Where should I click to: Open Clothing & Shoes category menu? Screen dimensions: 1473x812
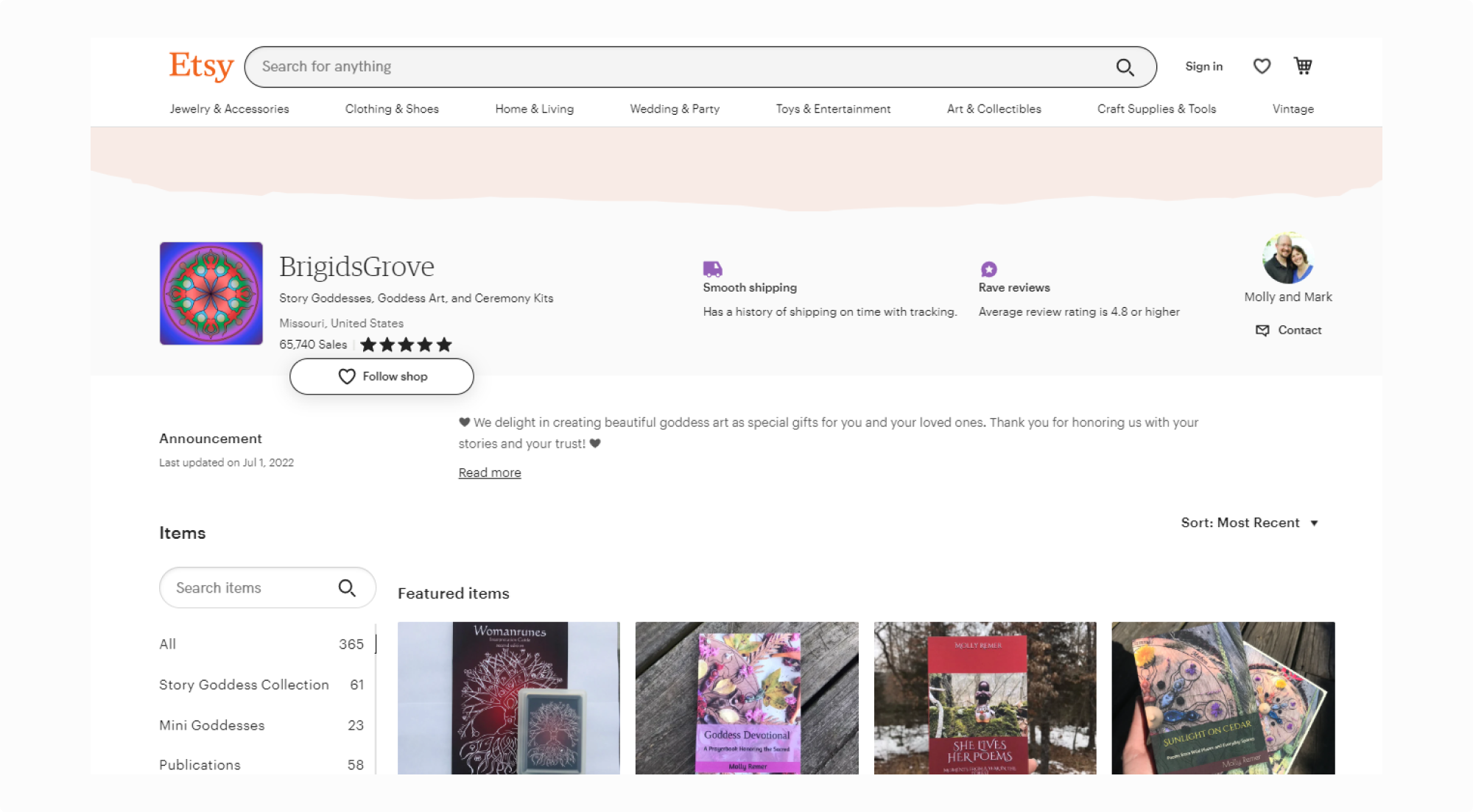[x=392, y=109]
